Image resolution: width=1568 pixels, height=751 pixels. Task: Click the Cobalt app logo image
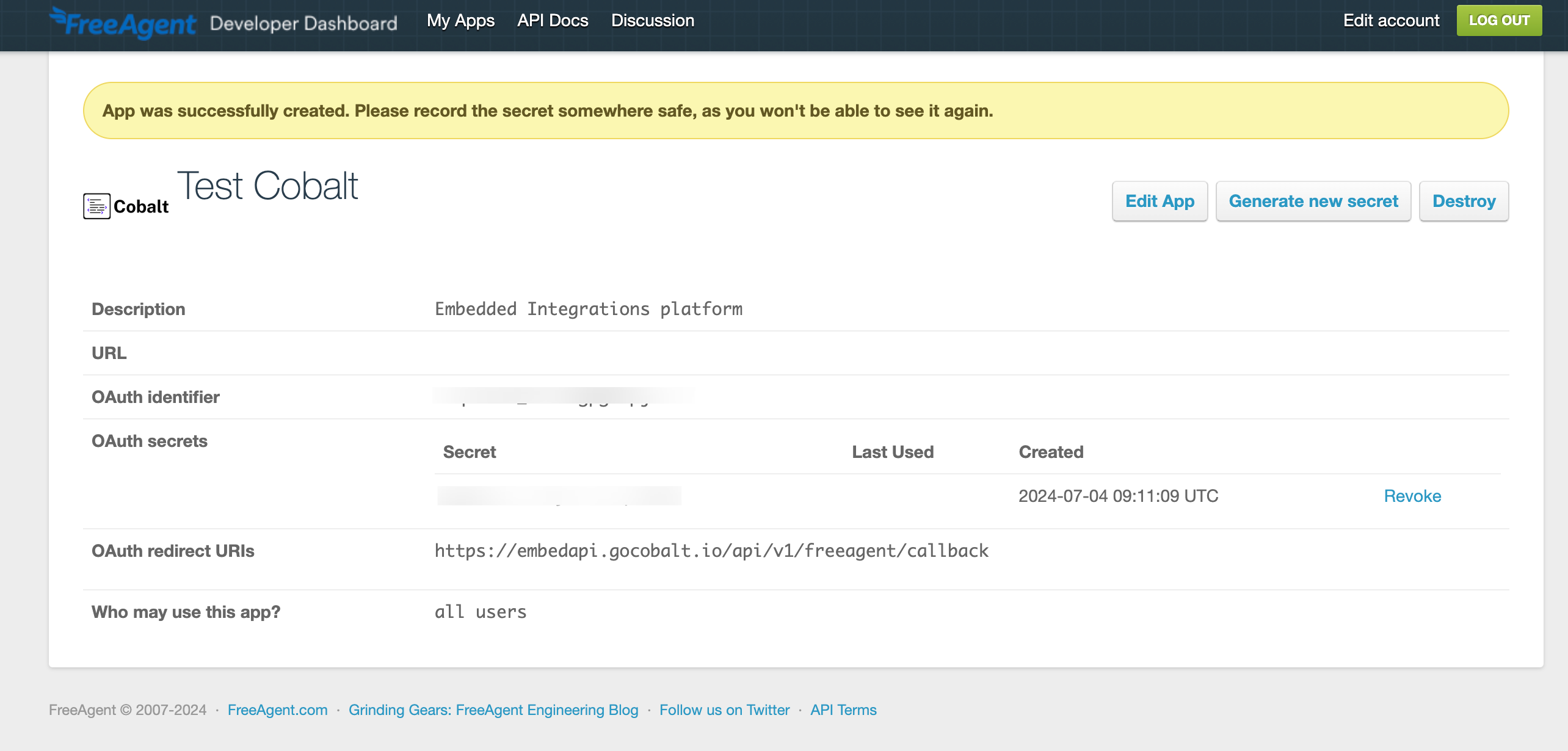point(126,206)
